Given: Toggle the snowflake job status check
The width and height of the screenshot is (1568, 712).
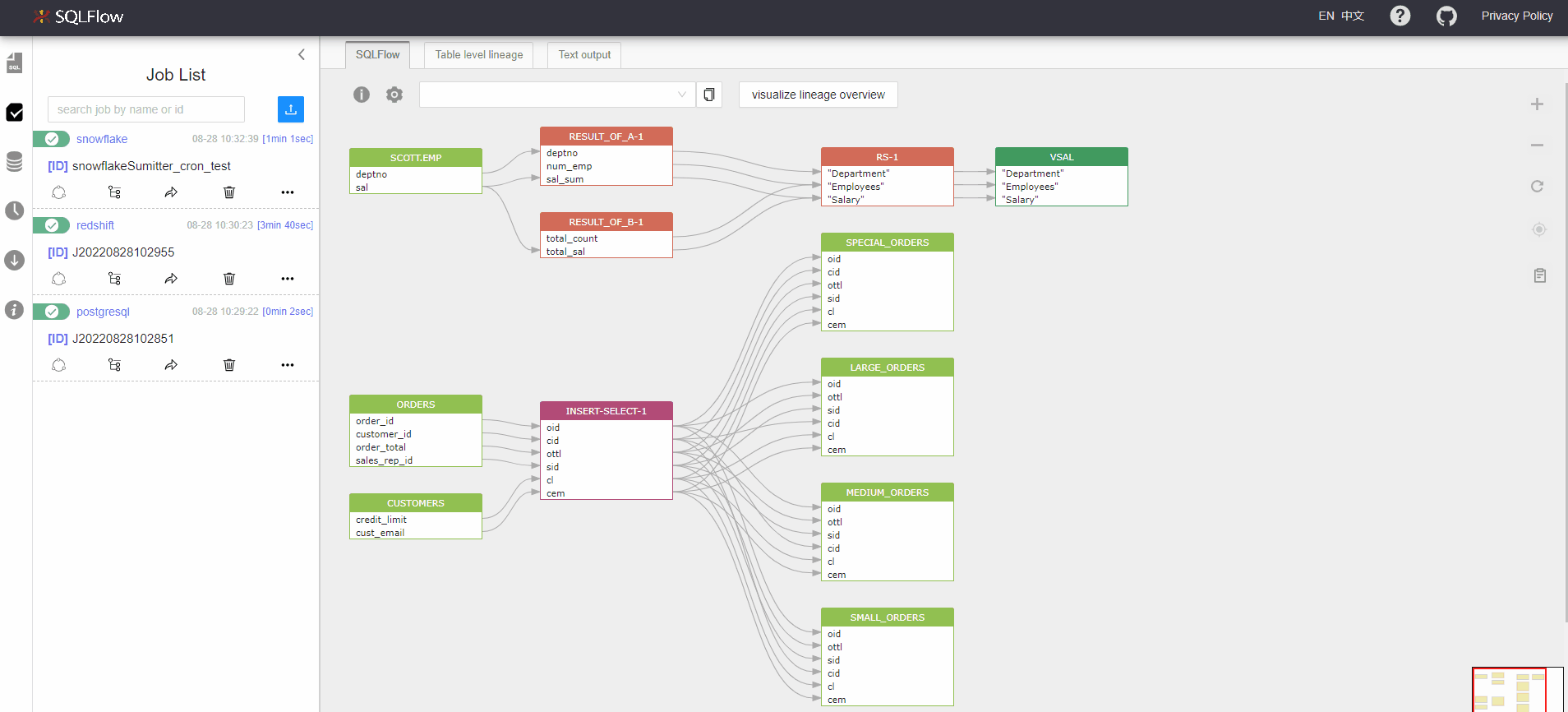Looking at the screenshot, I should coord(52,139).
